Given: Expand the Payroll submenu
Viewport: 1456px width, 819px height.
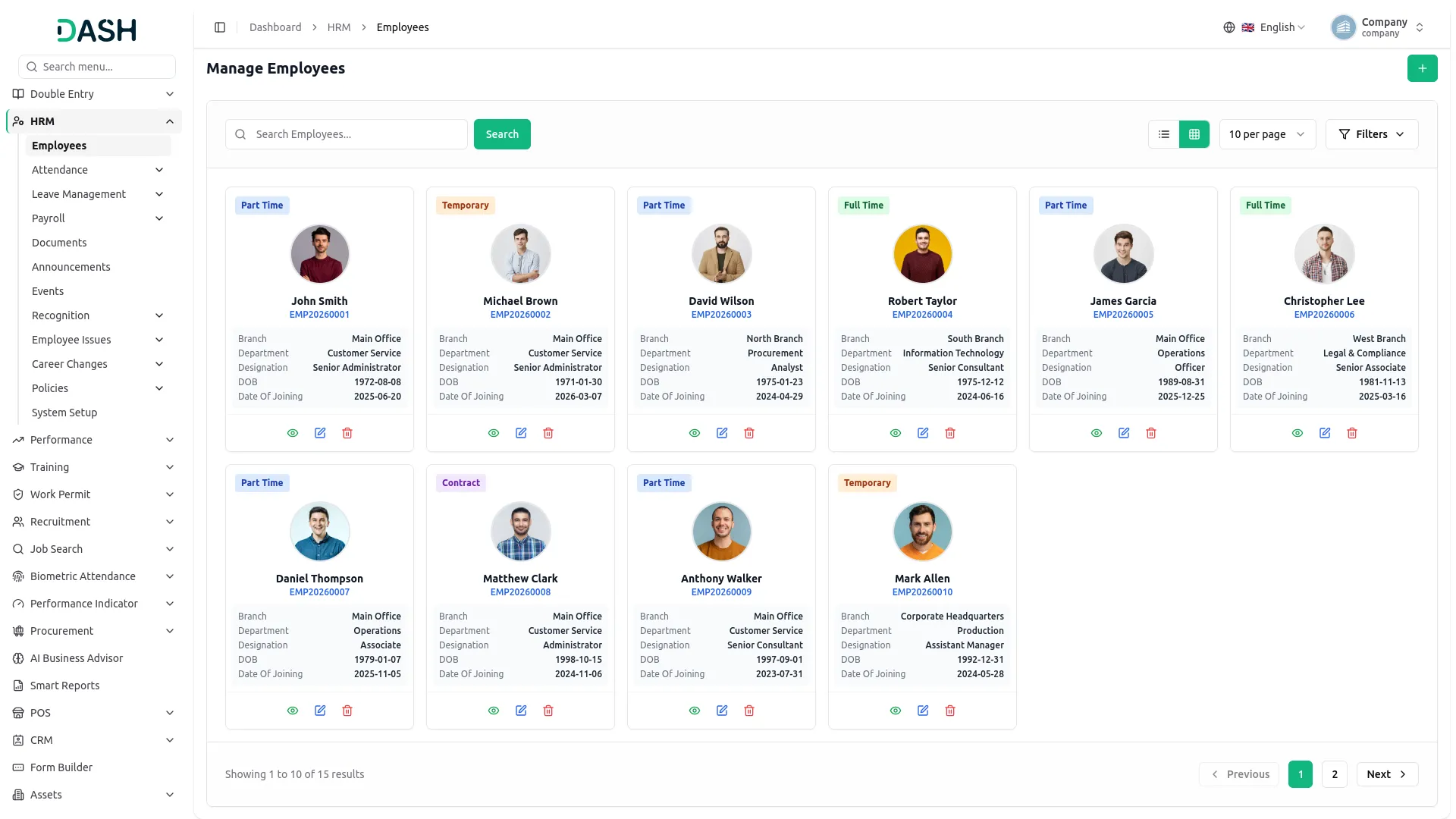Looking at the screenshot, I should pos(97,218).
